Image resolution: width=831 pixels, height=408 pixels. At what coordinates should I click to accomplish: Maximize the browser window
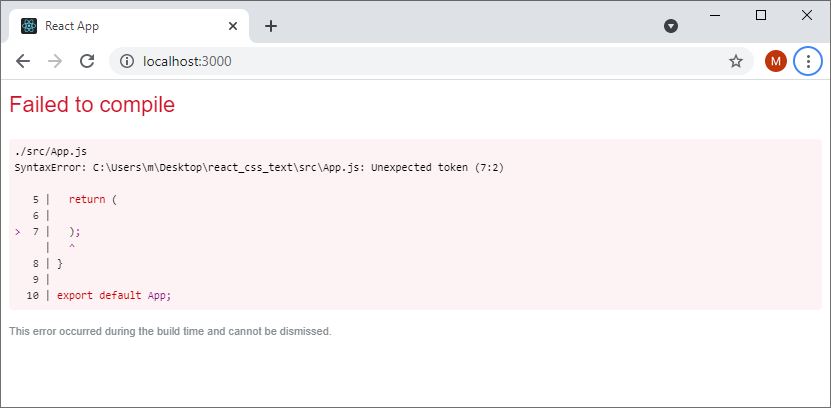(761, 15)
